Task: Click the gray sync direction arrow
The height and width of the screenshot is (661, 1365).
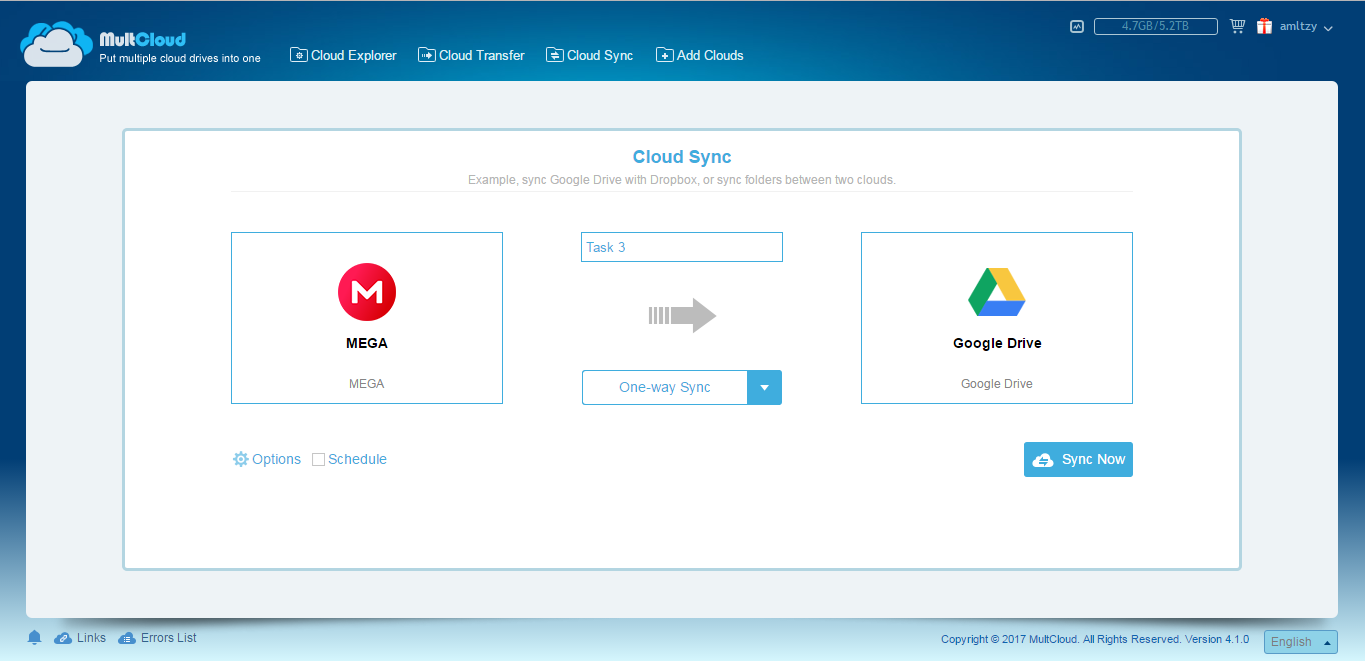Action: click(683, 315)
